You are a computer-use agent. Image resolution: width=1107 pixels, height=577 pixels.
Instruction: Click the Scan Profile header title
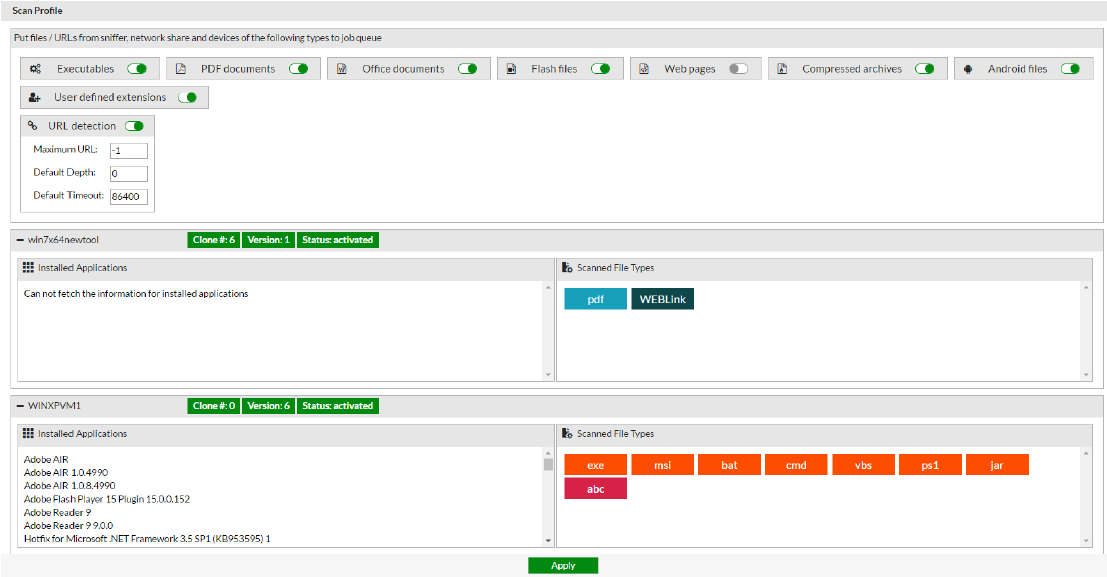(x=37, y=11)
